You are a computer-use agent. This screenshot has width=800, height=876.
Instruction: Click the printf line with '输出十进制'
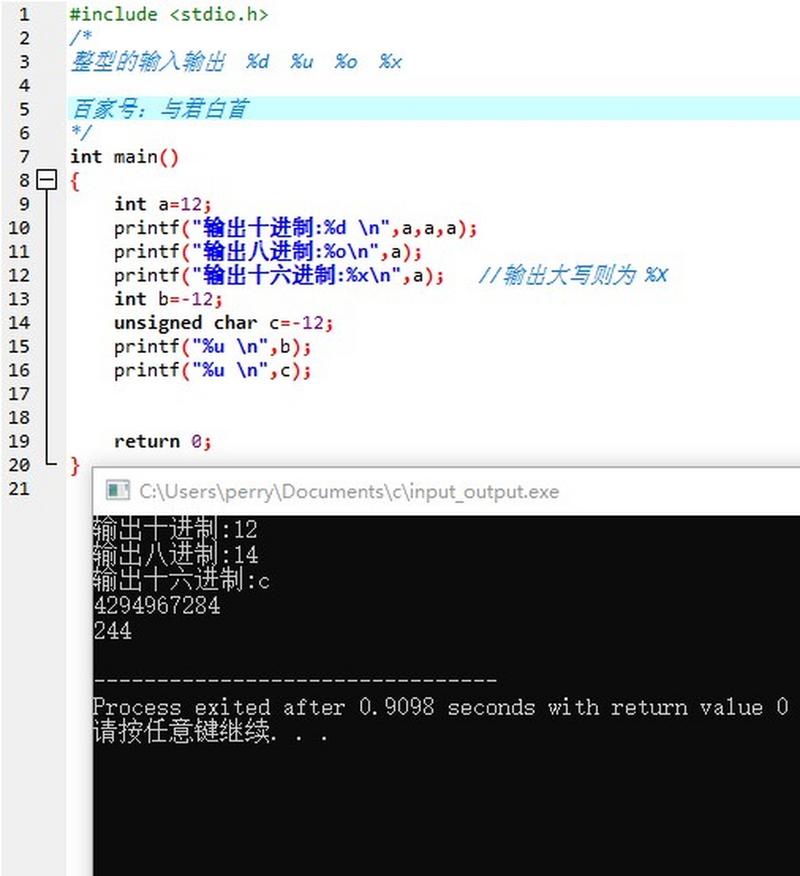point(296,228)
